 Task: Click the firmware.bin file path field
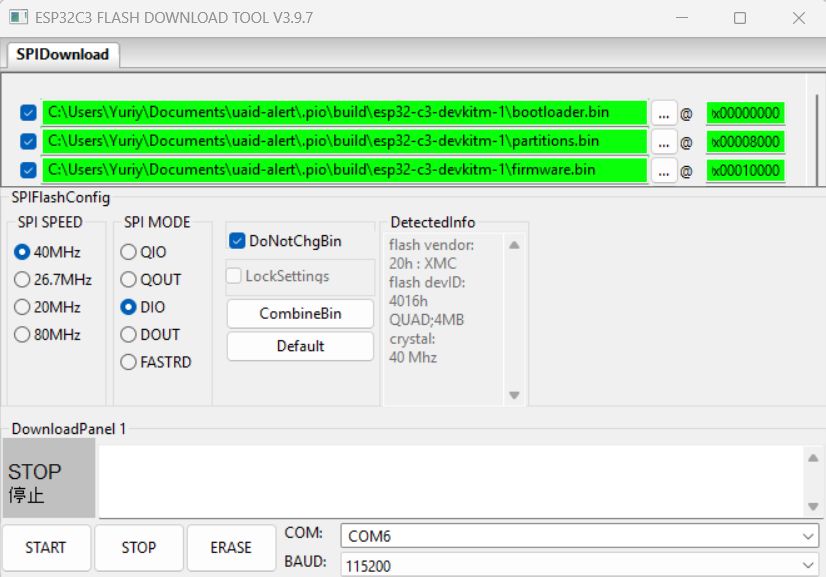[x=345, y=170]
